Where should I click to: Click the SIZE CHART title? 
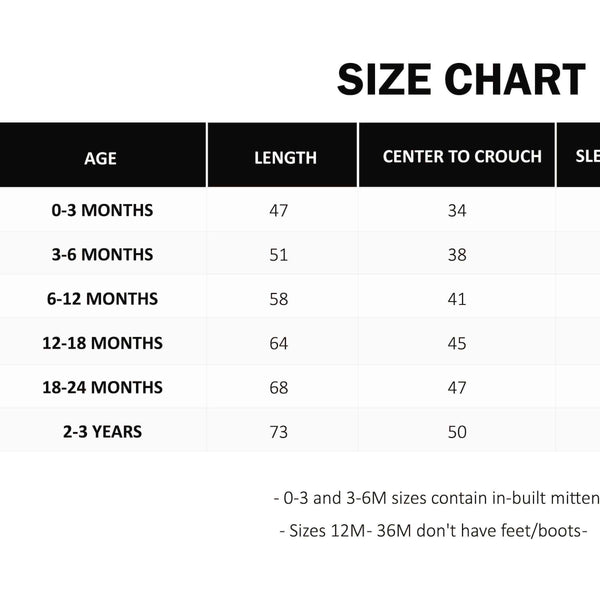tap(461, 80)
